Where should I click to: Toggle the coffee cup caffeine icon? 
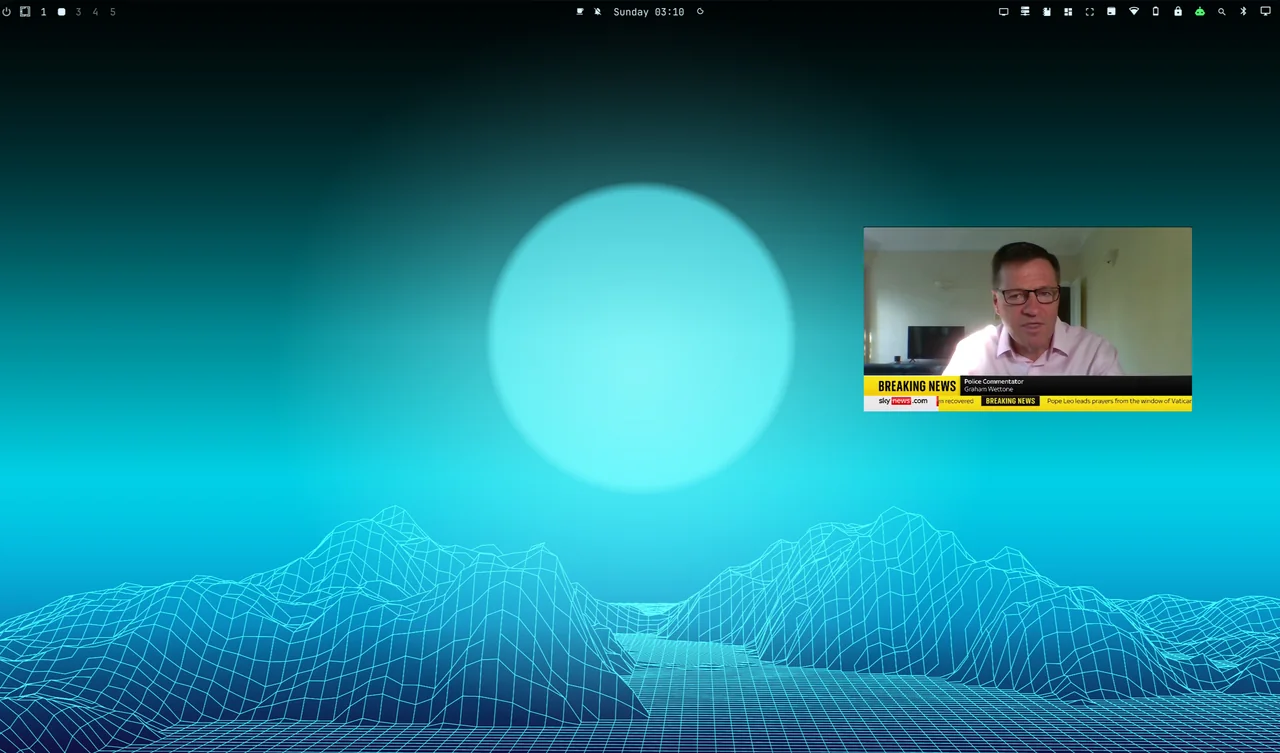click(580, 12)
